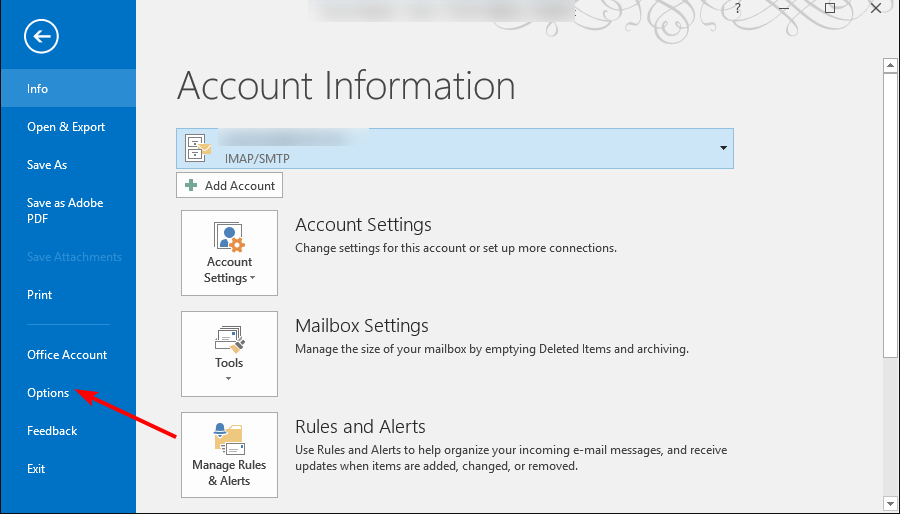The image size is (900, 514).
Task: Open the Feedback page
Action: tap(68, 430)
